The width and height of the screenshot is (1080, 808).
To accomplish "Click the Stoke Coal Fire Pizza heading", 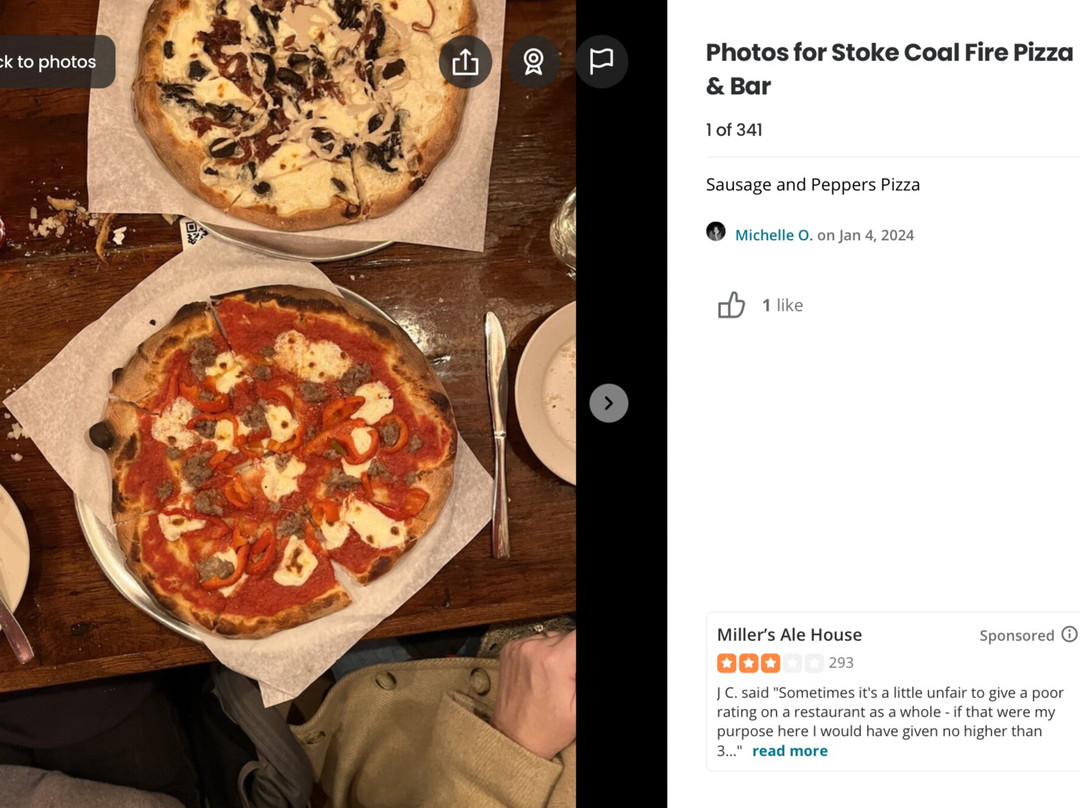I will [888, 68].
